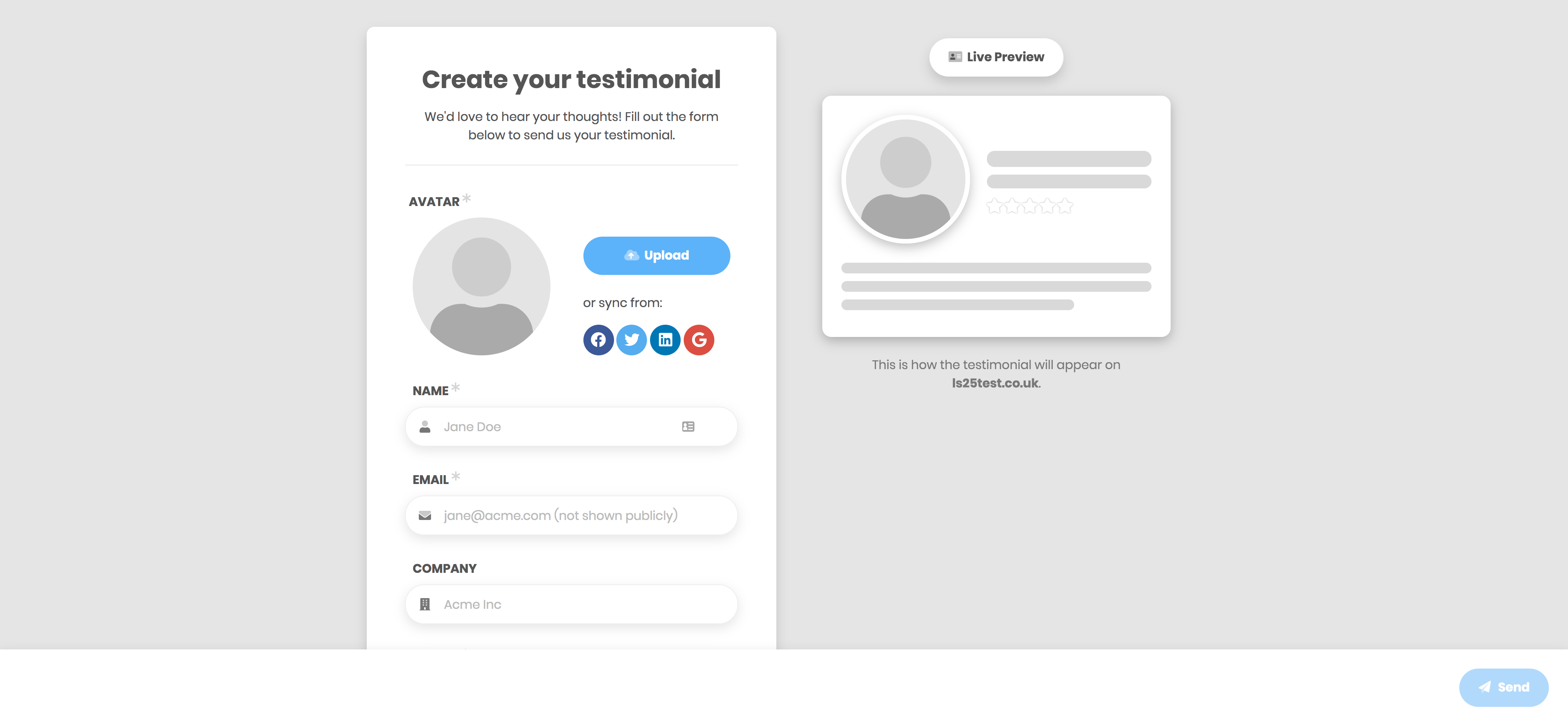Sync avatar from Facebook
The width and height of the screenshot is (1568, 726).
(598, 340)
